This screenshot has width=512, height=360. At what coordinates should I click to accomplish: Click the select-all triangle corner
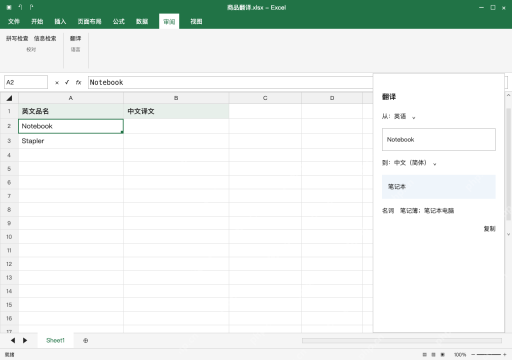[x=9, y=98]
